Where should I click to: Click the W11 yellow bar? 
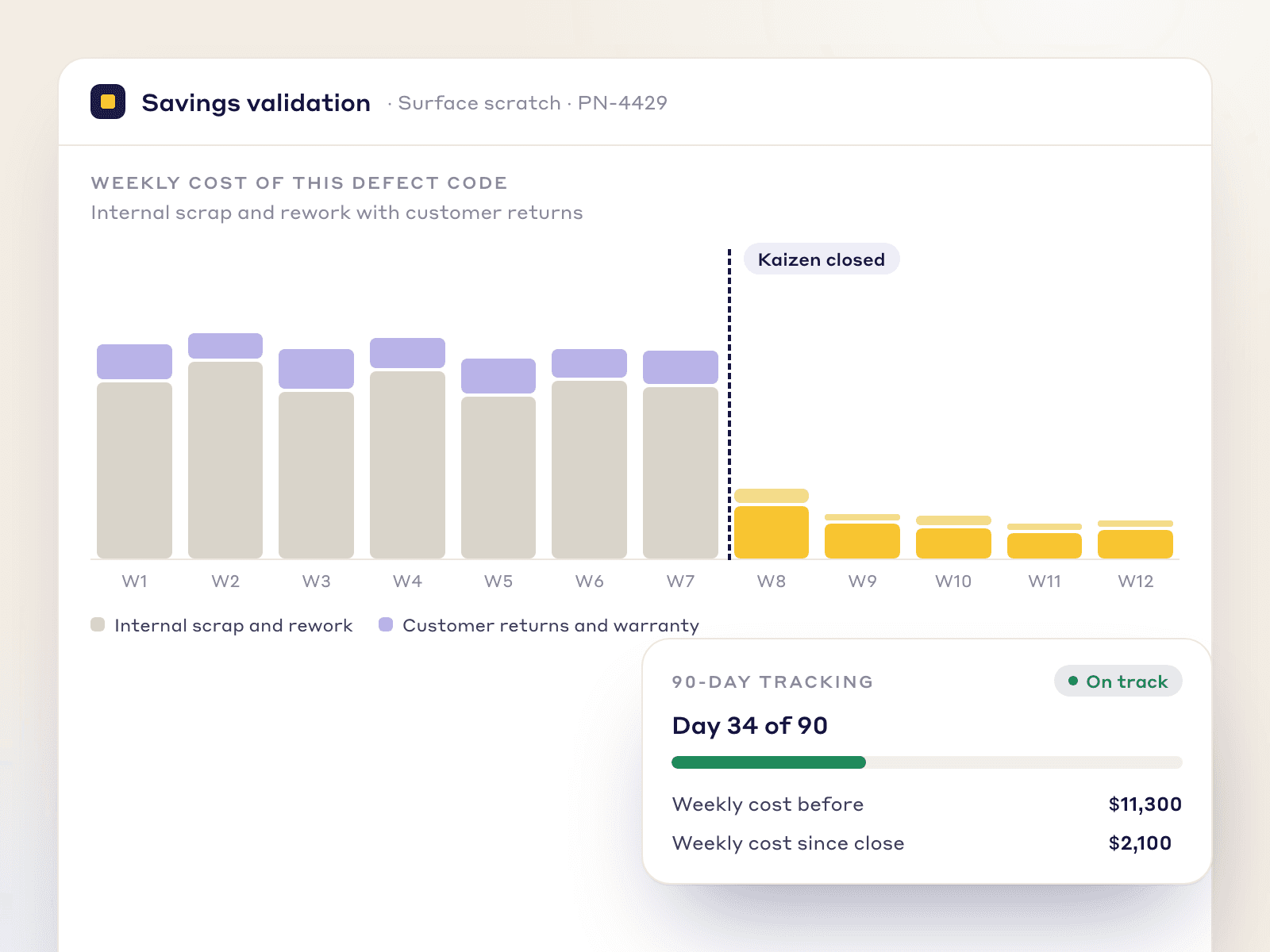pyautogui.click(x=1045, y=546)
